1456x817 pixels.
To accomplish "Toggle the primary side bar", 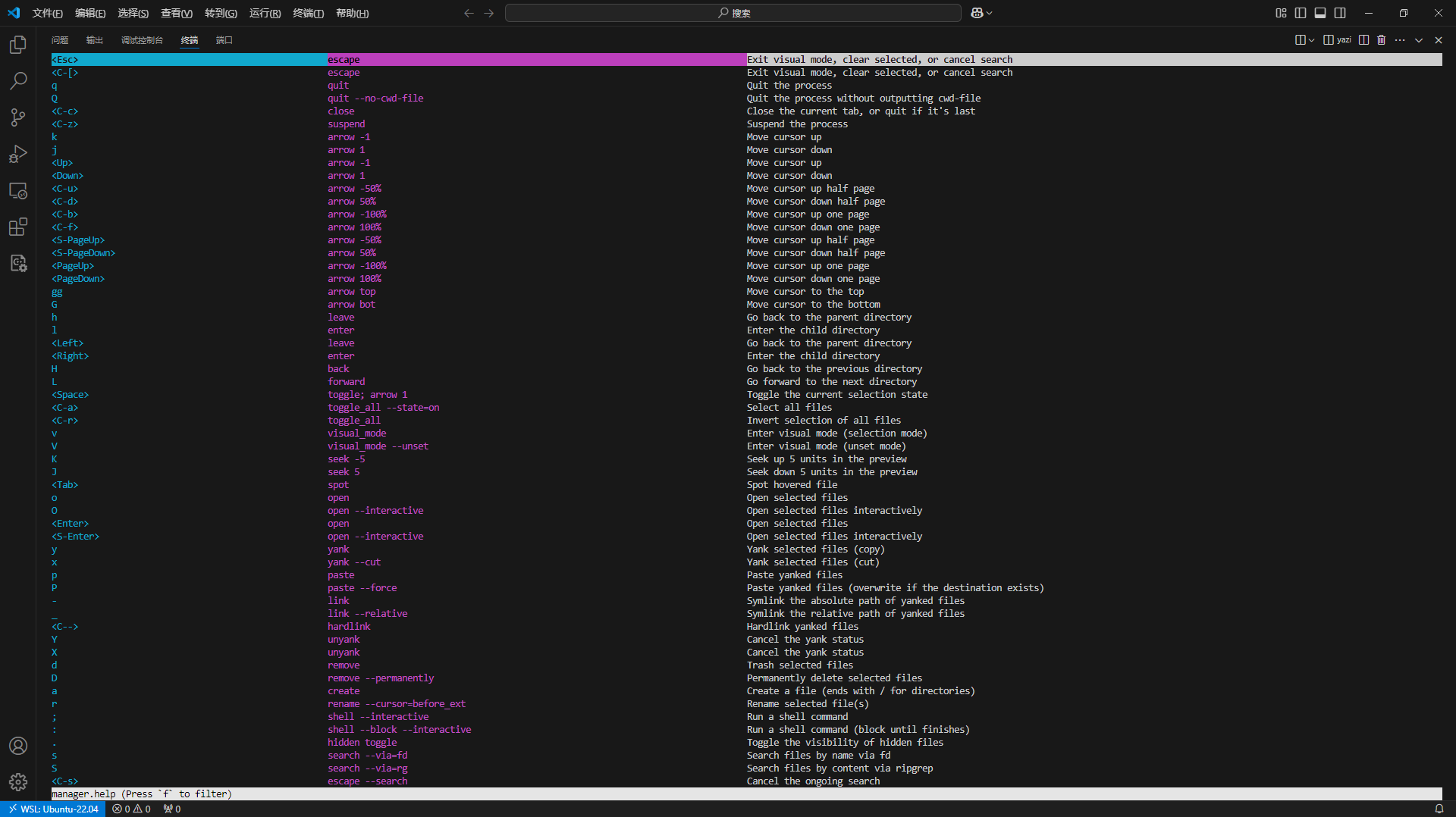I will point(1301,13).
